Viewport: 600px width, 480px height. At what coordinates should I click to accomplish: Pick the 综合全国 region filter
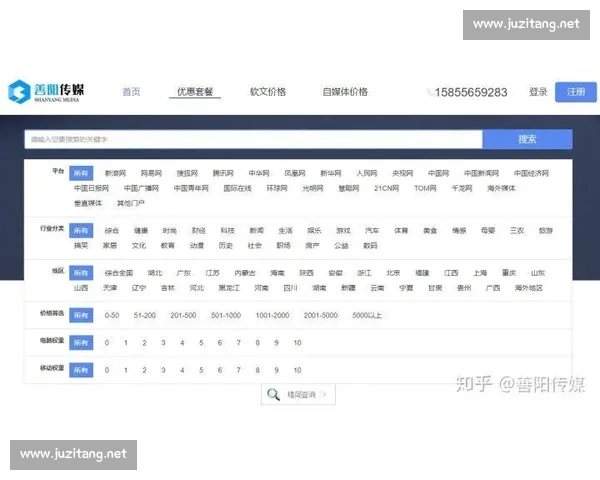pyautogui.click(x=119, y=273)
